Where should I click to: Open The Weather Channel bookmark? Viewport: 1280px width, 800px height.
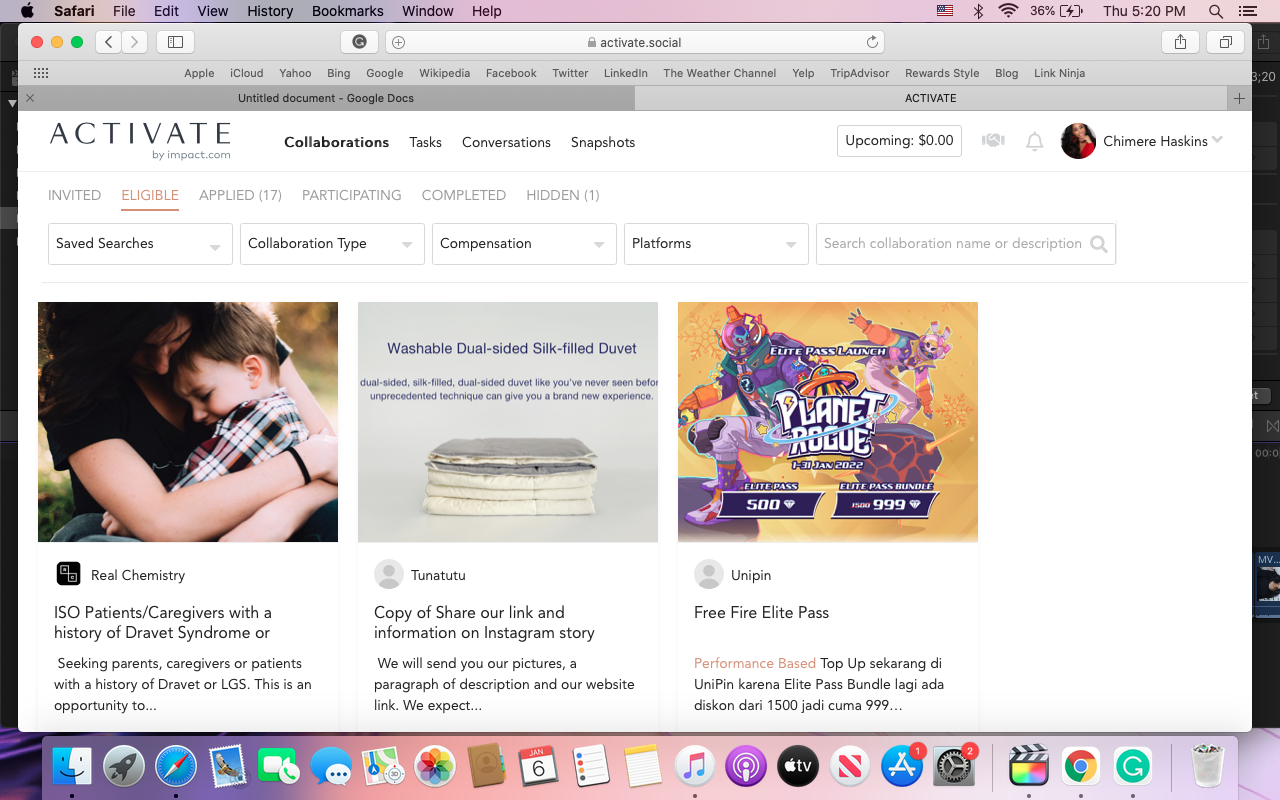click(x=720, y=73)
